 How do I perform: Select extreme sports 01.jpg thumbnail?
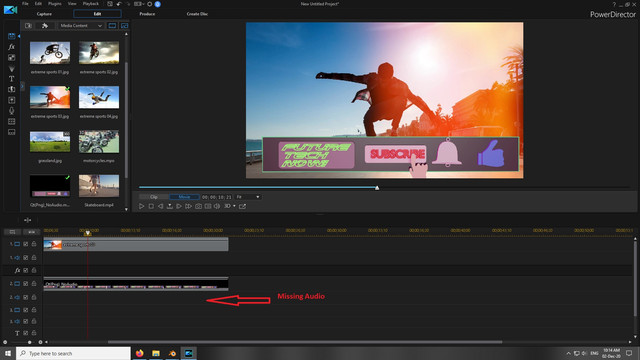point(50,53)
